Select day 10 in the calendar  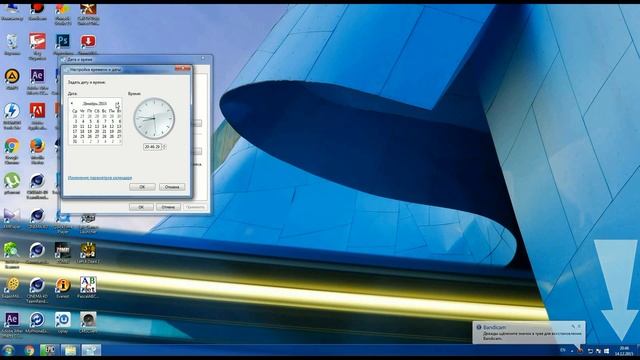[x=75, y=127]
